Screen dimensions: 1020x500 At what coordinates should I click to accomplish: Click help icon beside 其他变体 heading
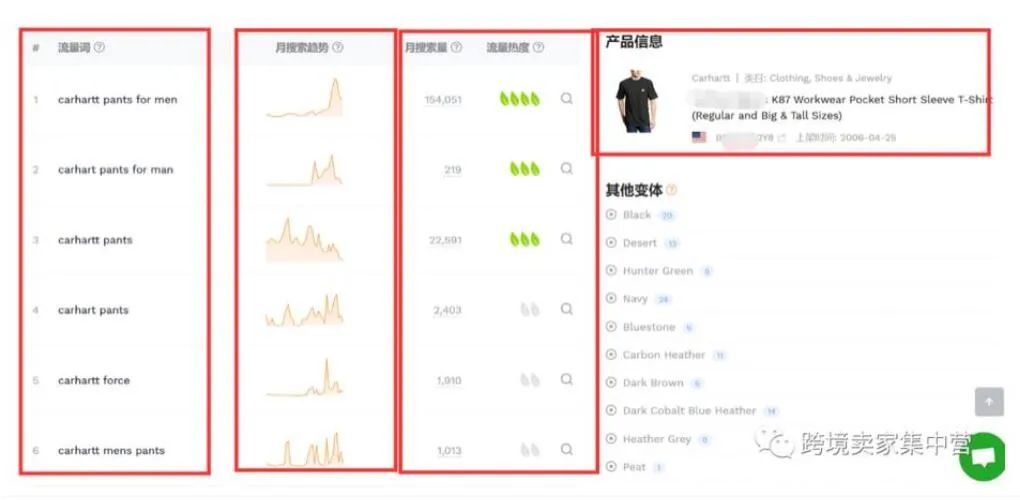[x=671, y=190]
